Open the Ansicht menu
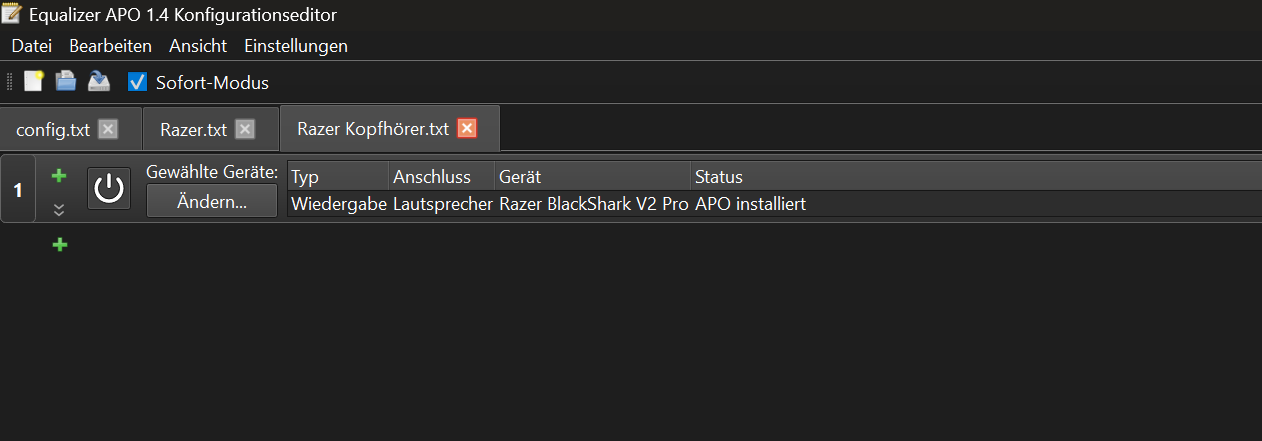 coord(198,46)
